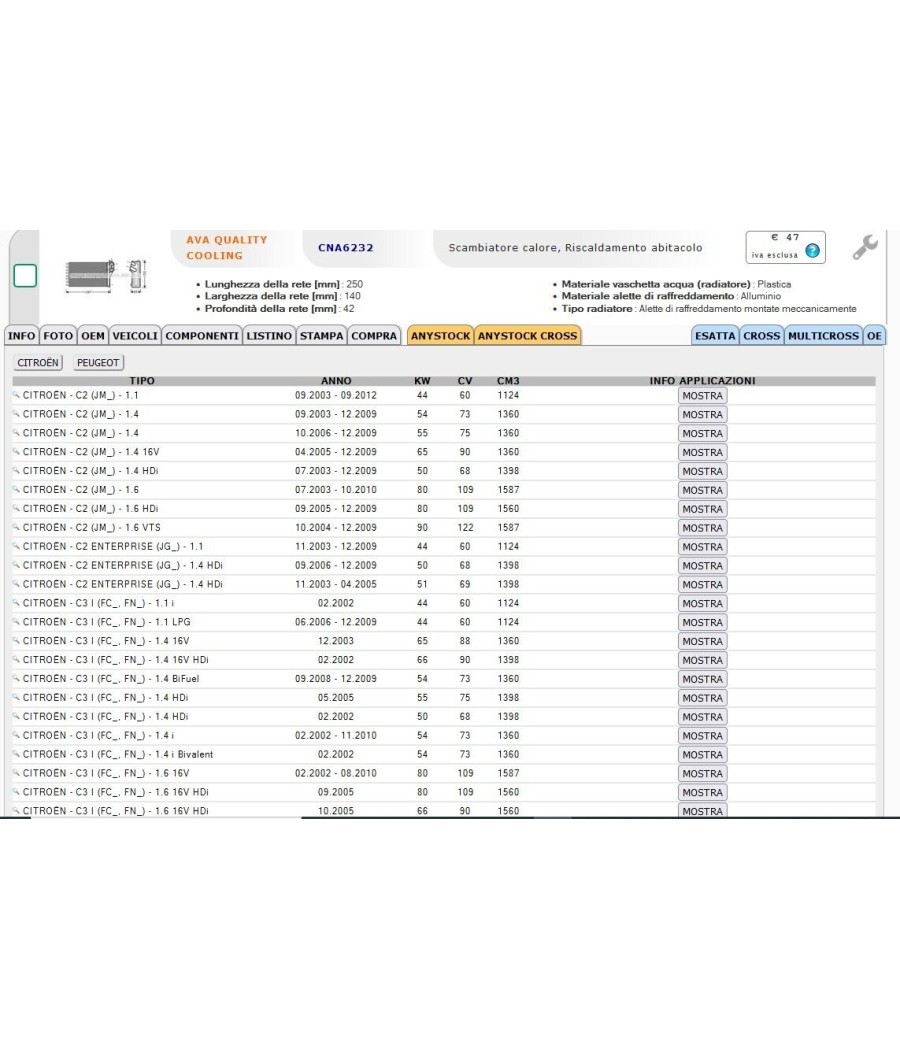
Task: Select the OEM tab
Action: [x=93, y=335]
